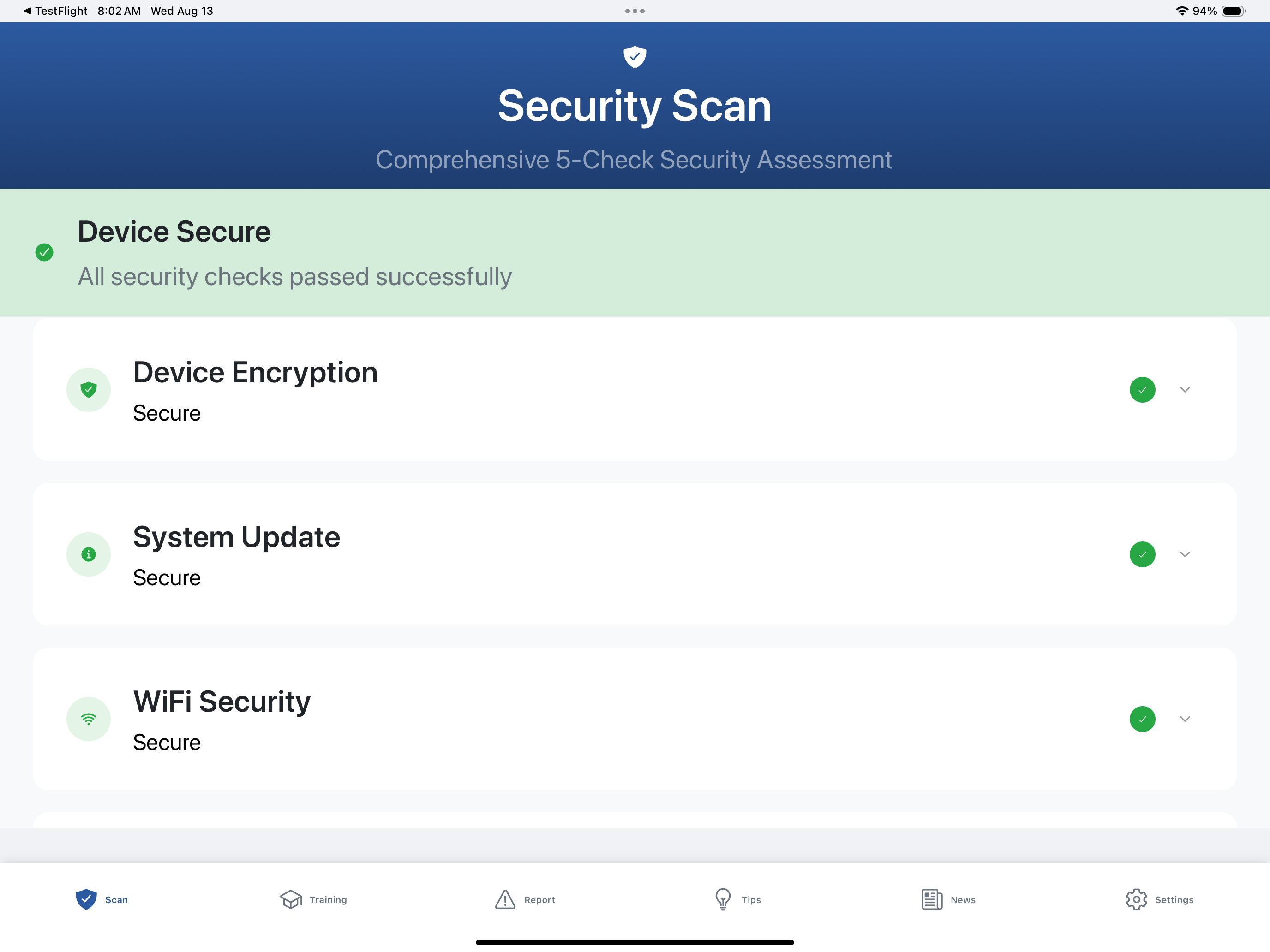
Task: Tap the three-dot multitasking control
Action: click(635, 11)
